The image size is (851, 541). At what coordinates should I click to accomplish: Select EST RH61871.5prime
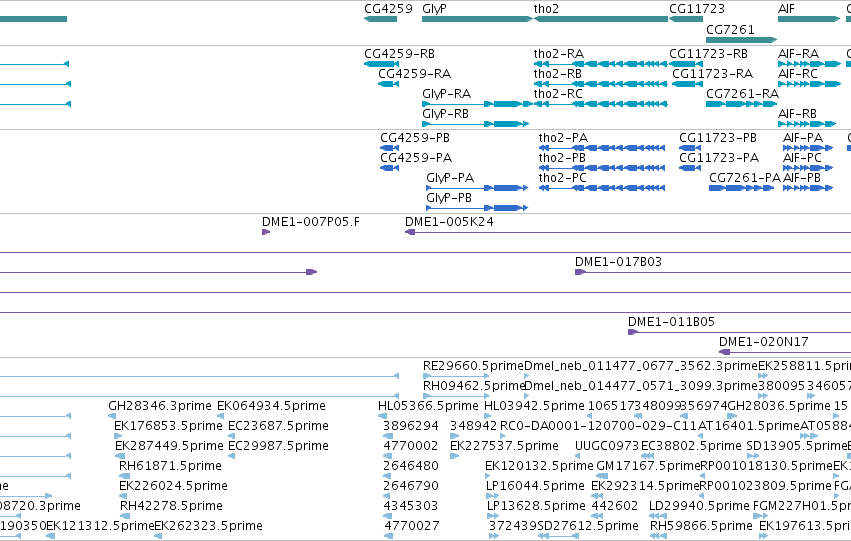coord(124,476)
